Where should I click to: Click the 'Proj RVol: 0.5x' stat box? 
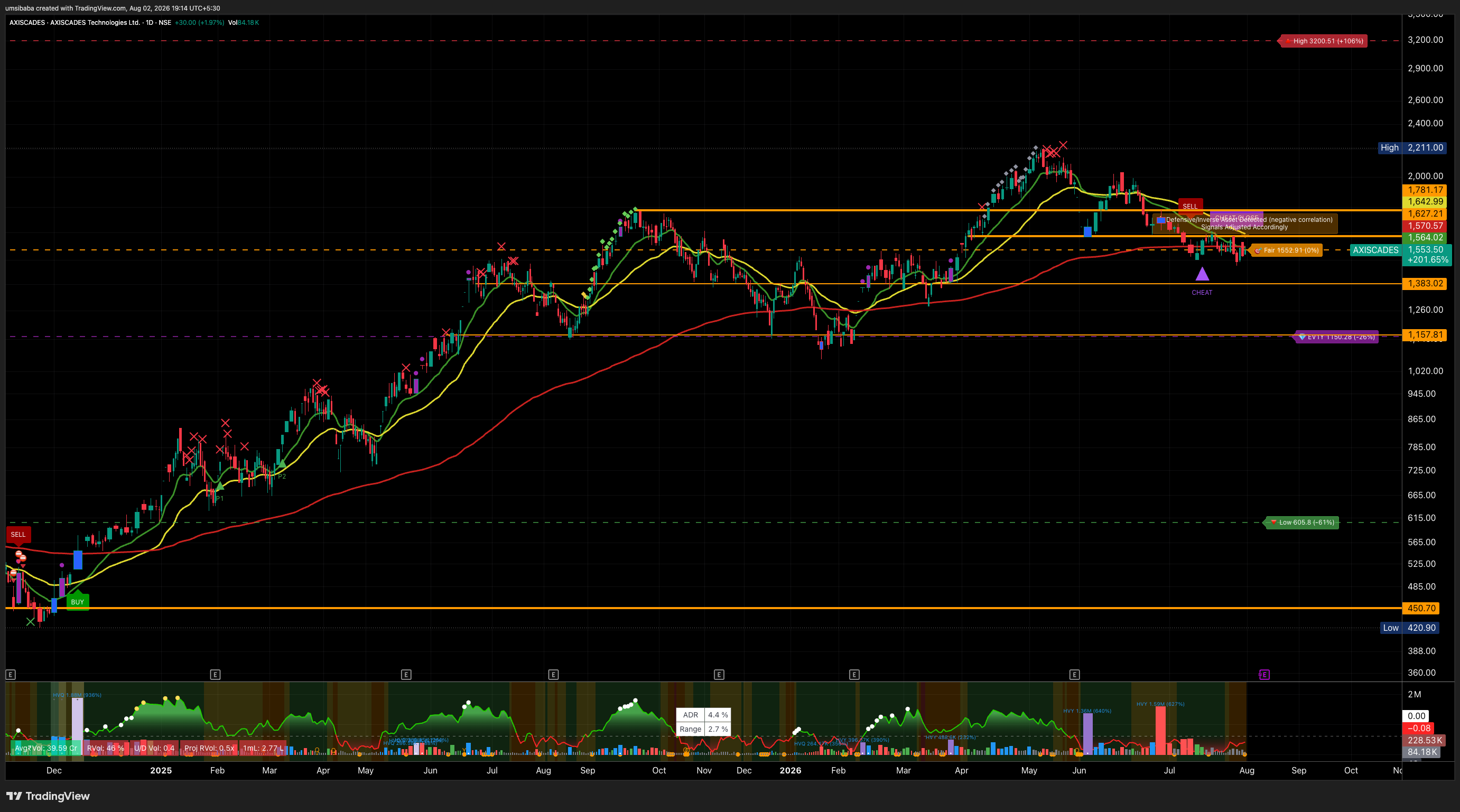(x=209, y=748)
